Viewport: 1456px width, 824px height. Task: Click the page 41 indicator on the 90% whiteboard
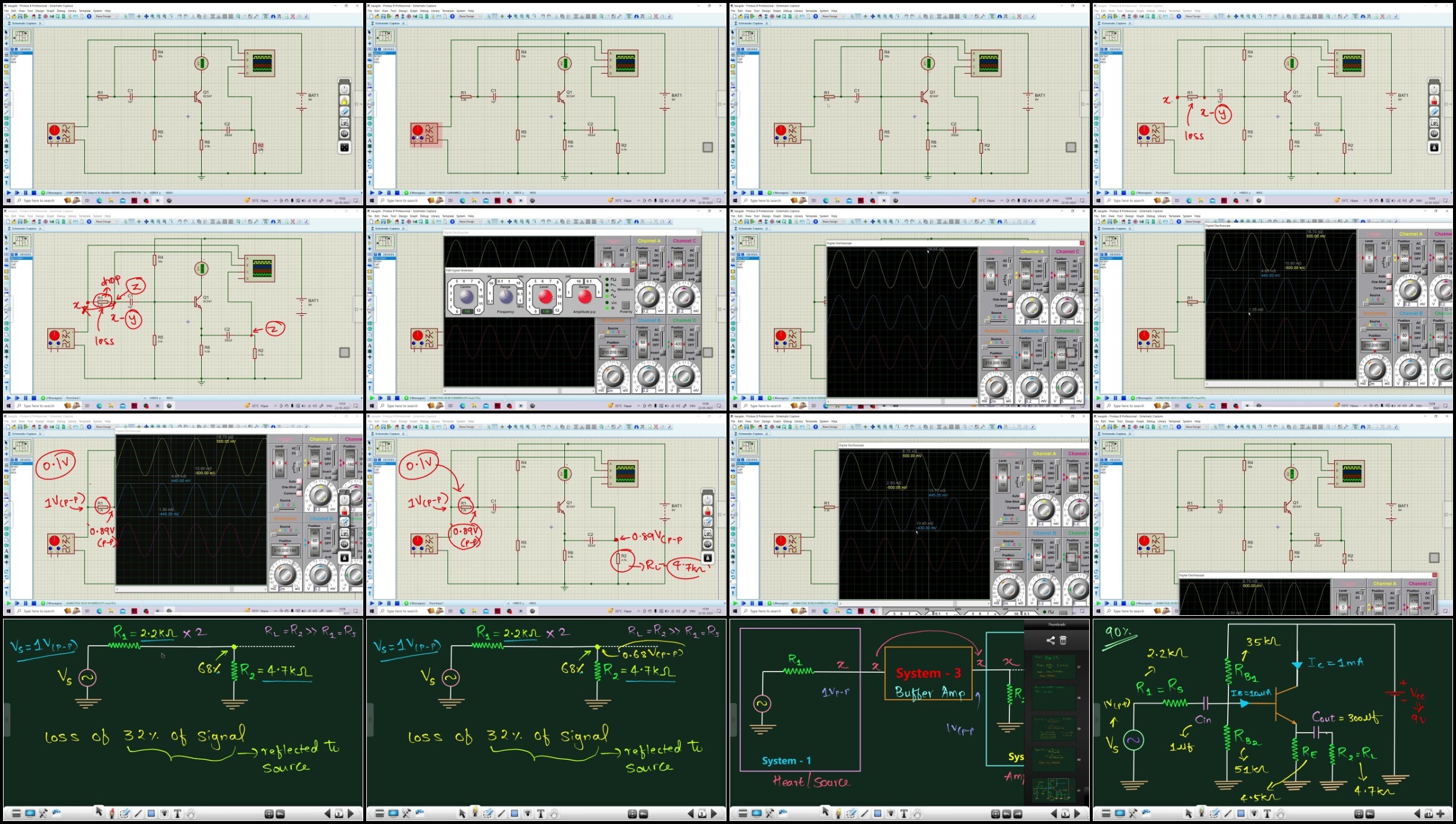click(x=1428, y=814)
